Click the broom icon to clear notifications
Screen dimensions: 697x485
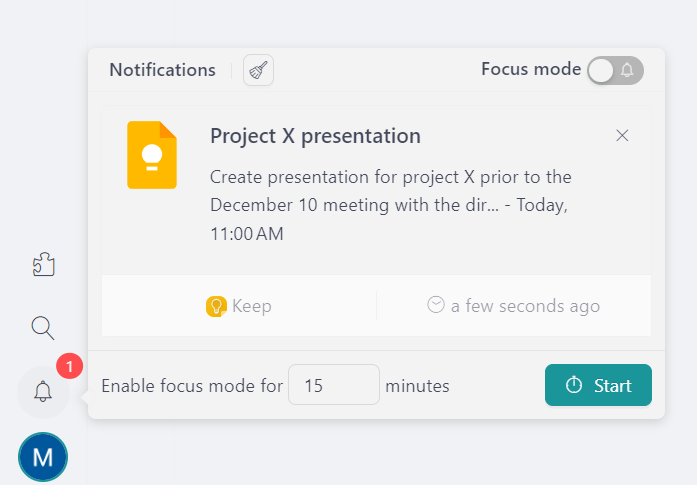click(259, 70)
